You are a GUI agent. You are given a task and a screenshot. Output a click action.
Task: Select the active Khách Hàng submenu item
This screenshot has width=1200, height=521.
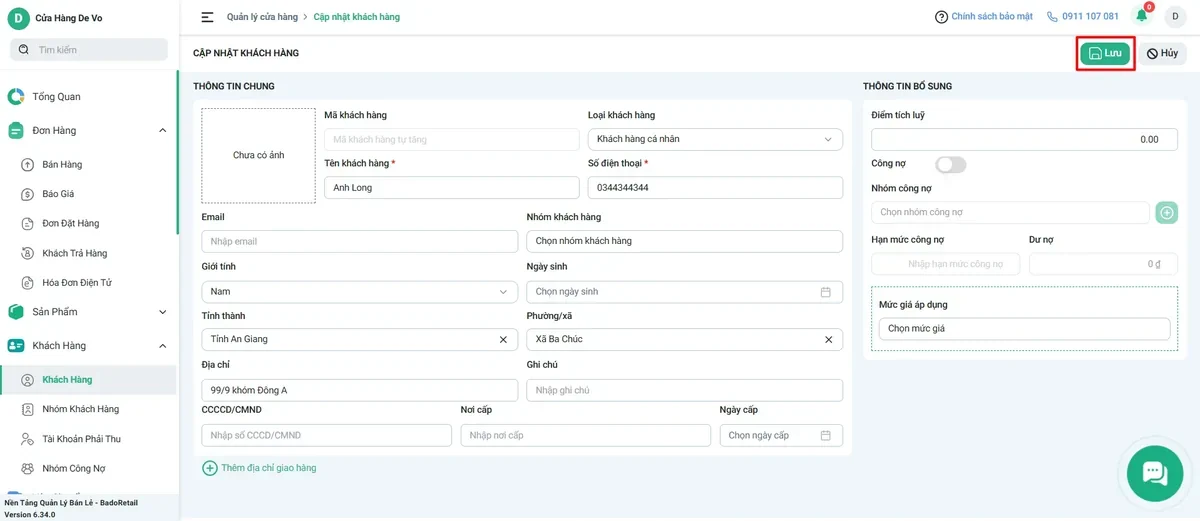click(89, 380)
